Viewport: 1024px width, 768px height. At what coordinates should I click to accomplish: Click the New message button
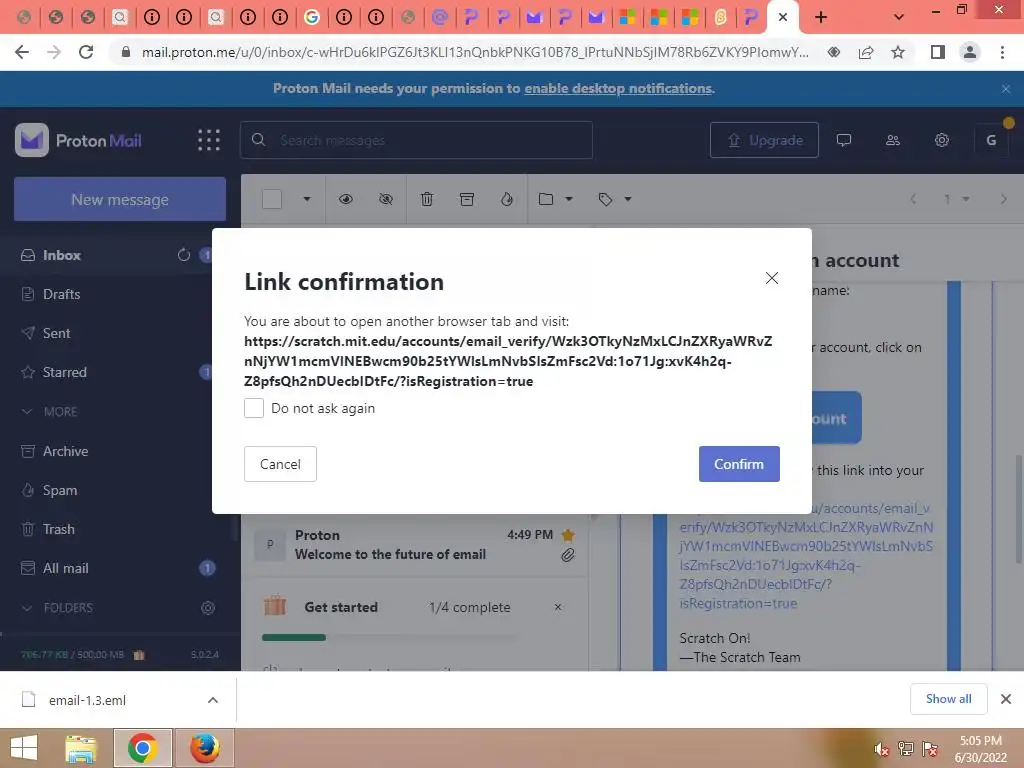pyautogui.click(x=120, y=199)
